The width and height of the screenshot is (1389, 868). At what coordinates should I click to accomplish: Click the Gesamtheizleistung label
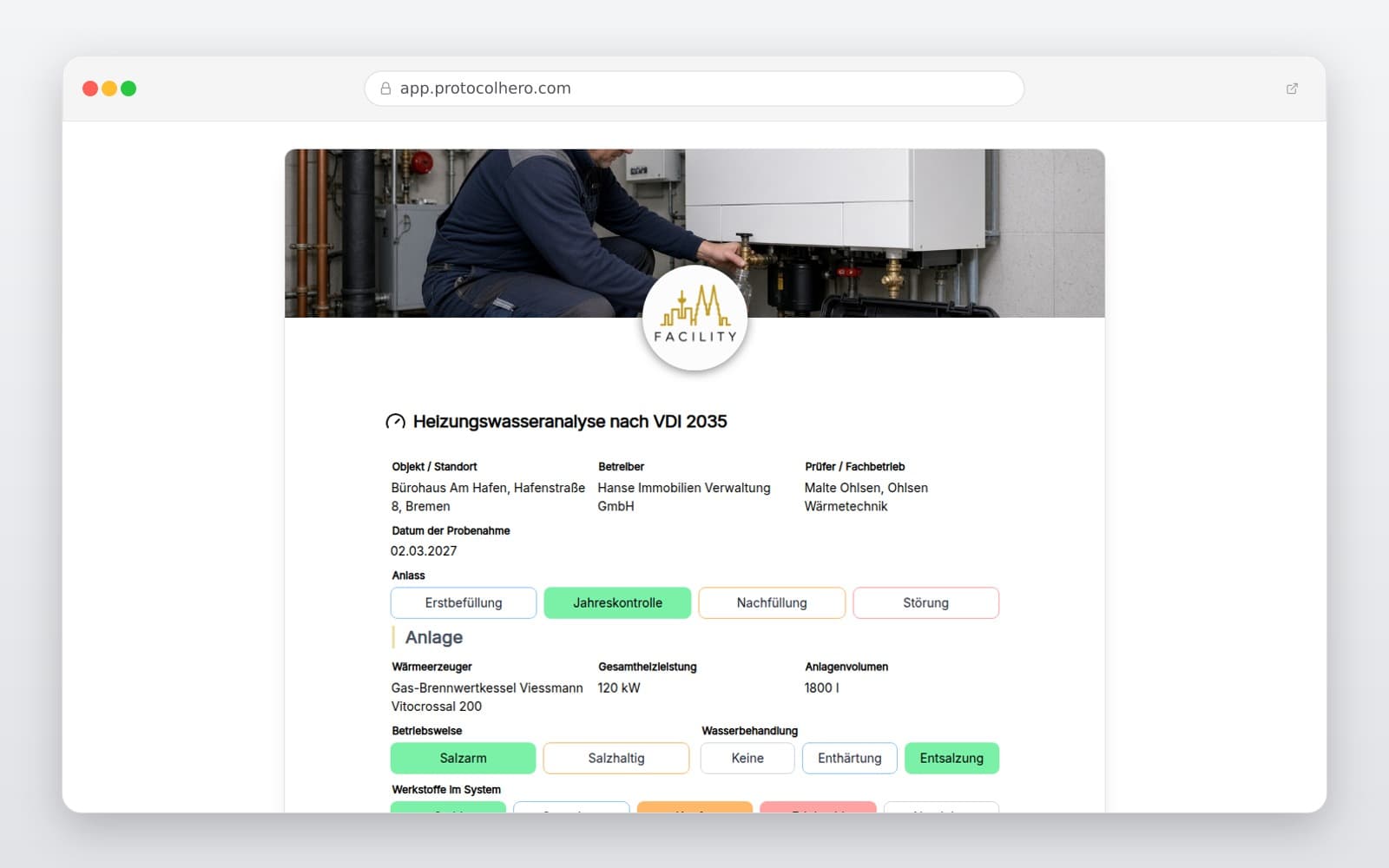pyautogui.click(x=648, y=667)
